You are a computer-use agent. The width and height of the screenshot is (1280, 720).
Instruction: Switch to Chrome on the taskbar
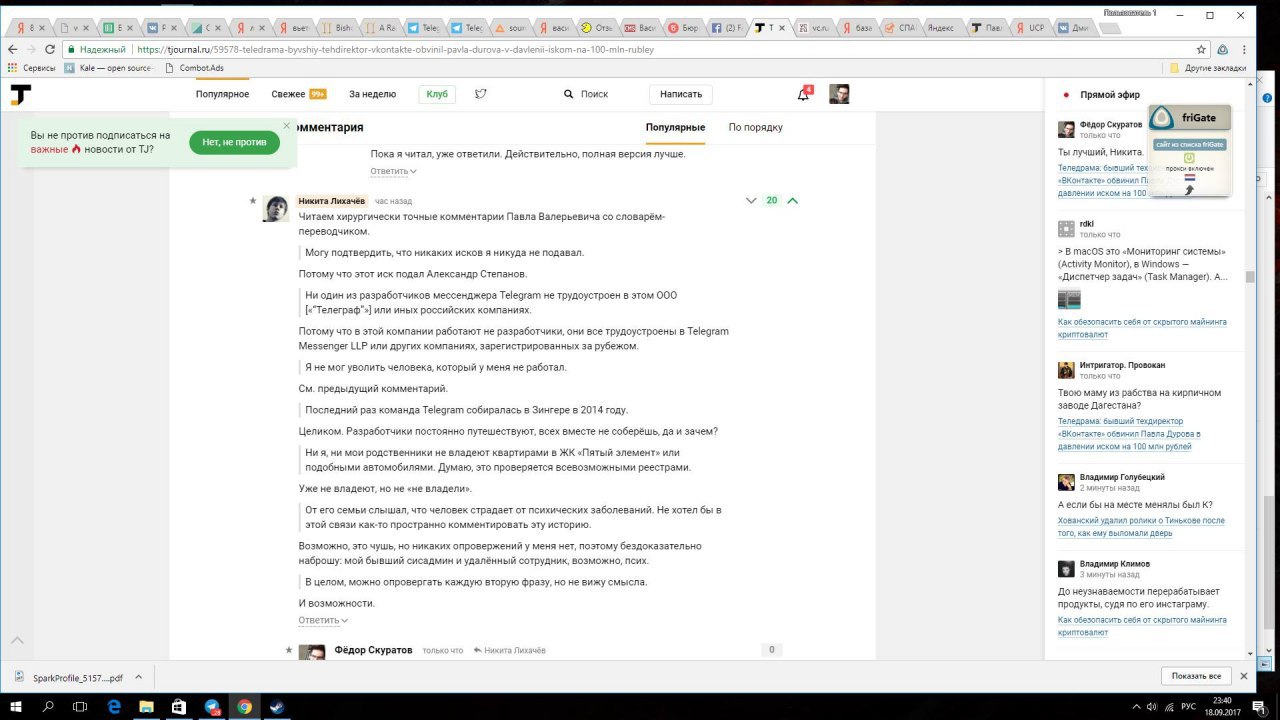tap(244, 706)
